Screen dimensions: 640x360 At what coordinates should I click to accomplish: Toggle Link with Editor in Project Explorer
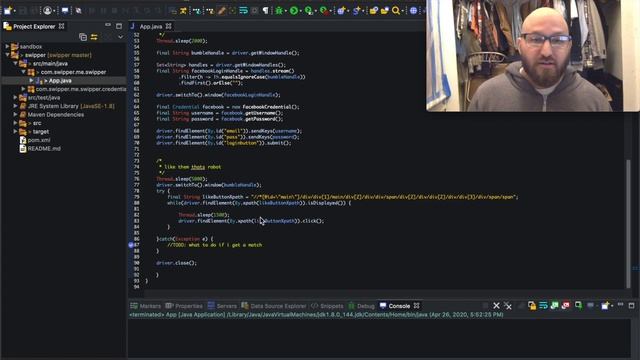[94, 37]
